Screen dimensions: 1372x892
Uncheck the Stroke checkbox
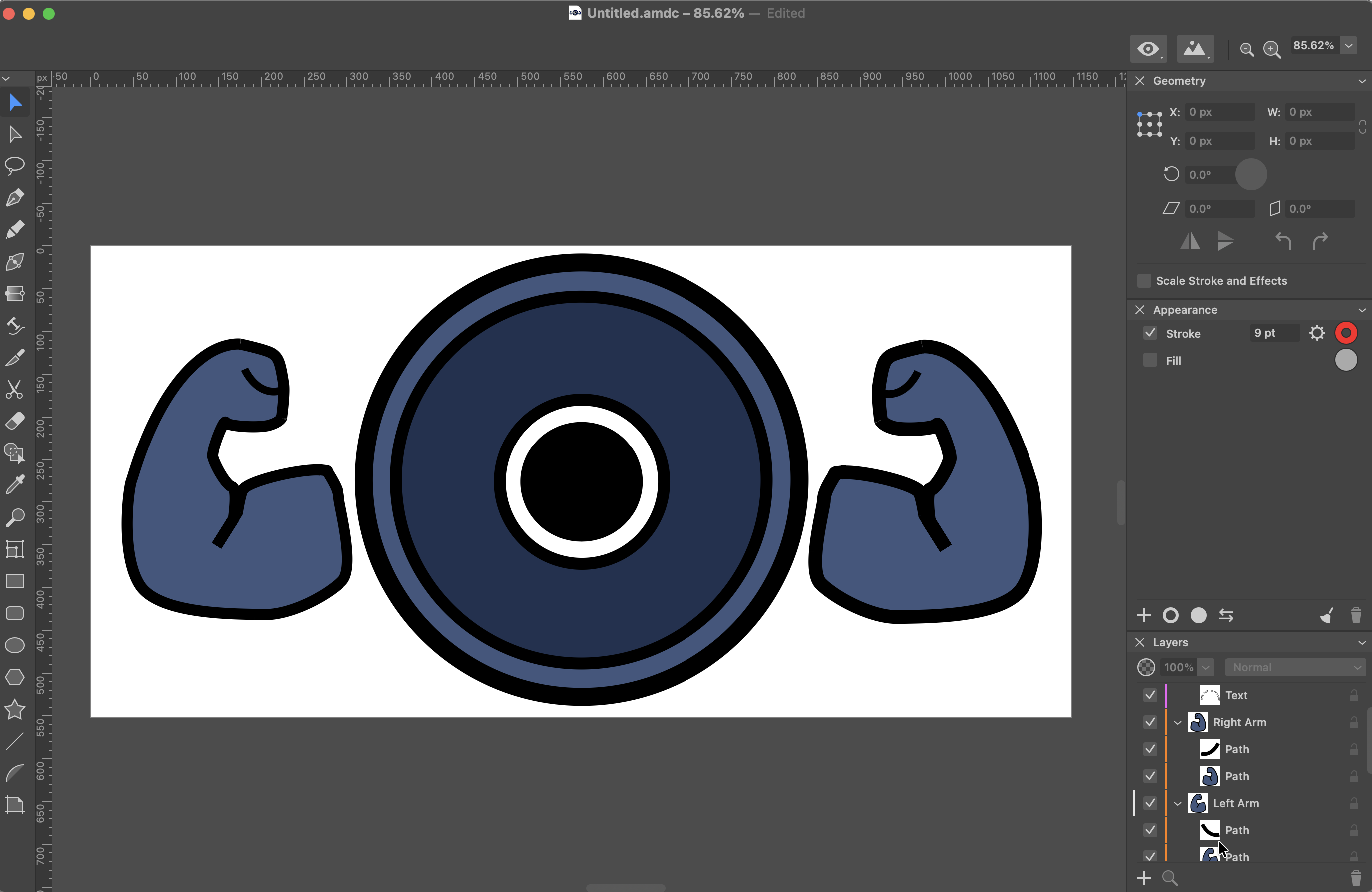(1150, 333)
